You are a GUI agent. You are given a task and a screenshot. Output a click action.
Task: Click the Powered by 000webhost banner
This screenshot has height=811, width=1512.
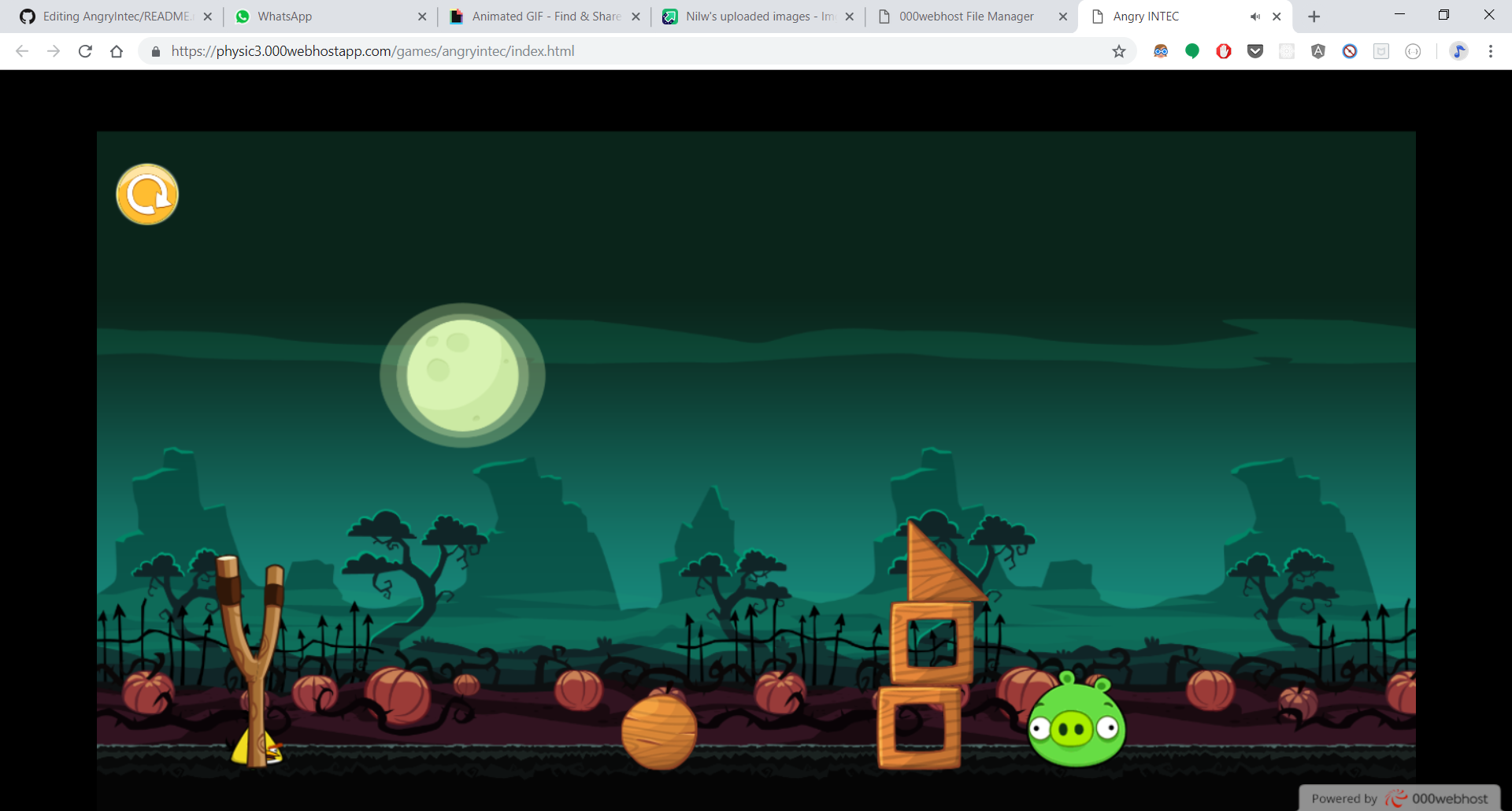tap(1399, 798)
